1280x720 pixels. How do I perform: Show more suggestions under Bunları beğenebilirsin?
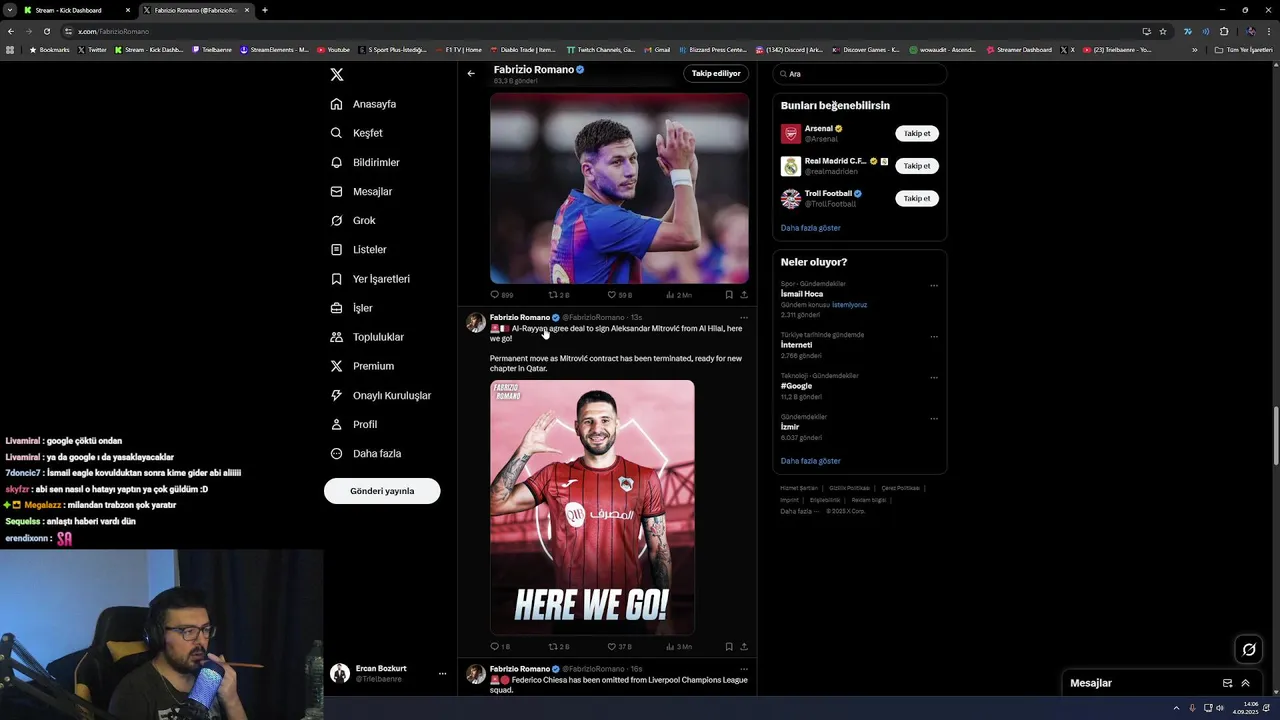tap(810, 228)
